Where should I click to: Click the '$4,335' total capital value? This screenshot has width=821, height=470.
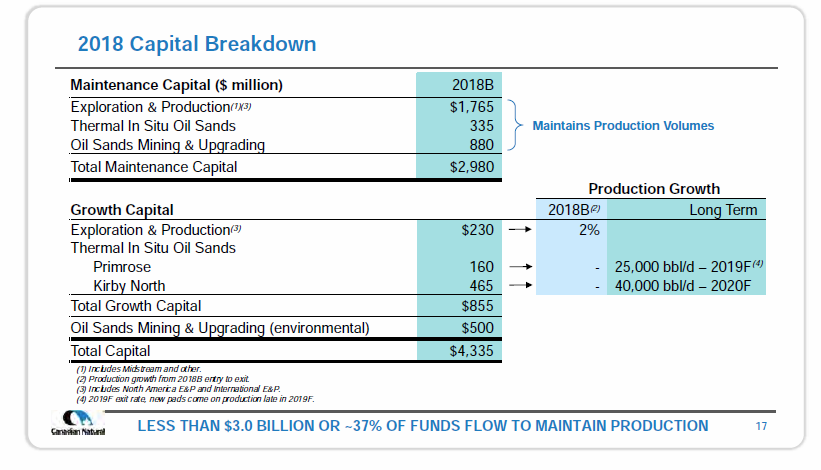point(471,351)
